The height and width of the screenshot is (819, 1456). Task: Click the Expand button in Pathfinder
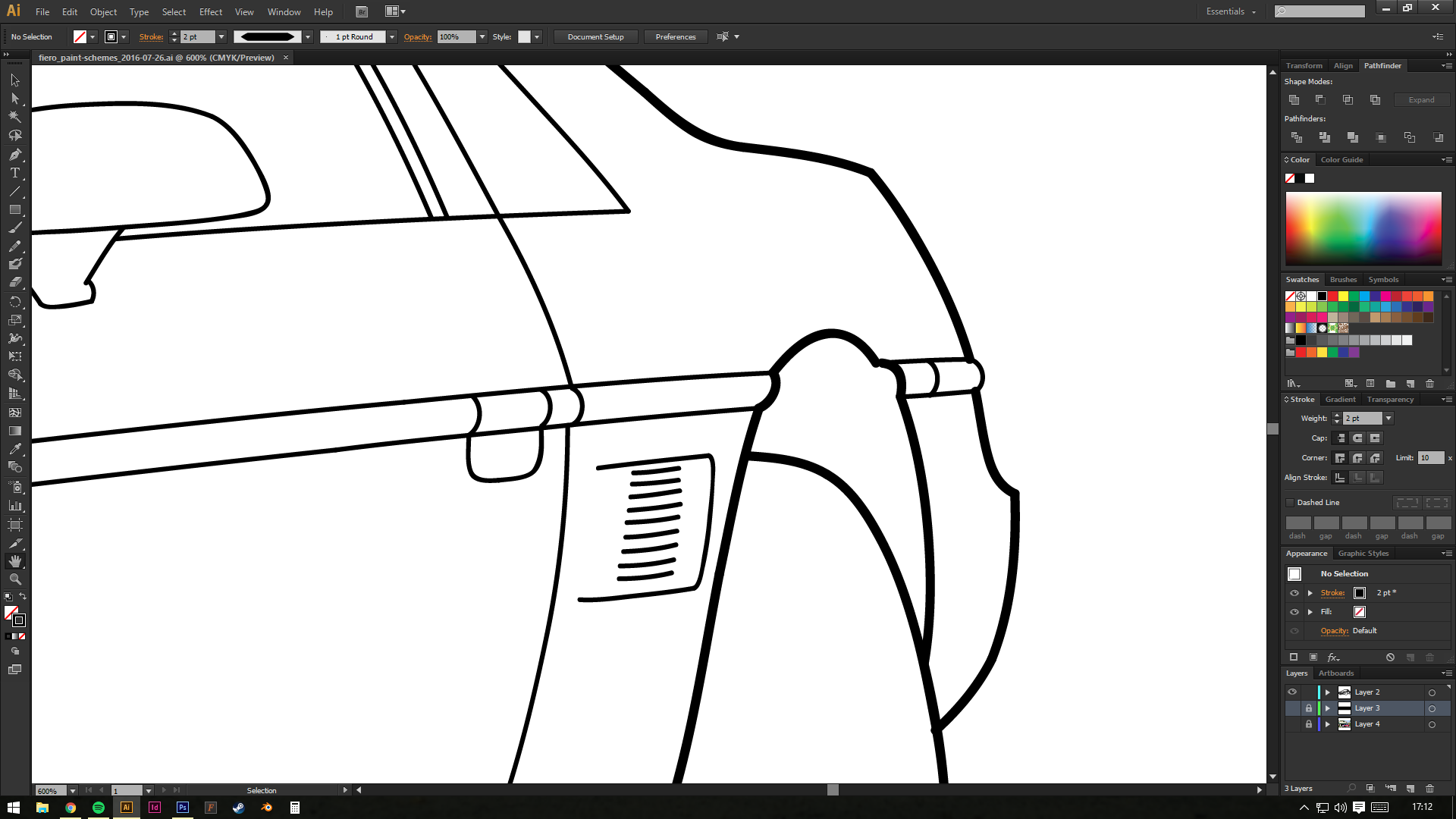(x=1421, y=100)
